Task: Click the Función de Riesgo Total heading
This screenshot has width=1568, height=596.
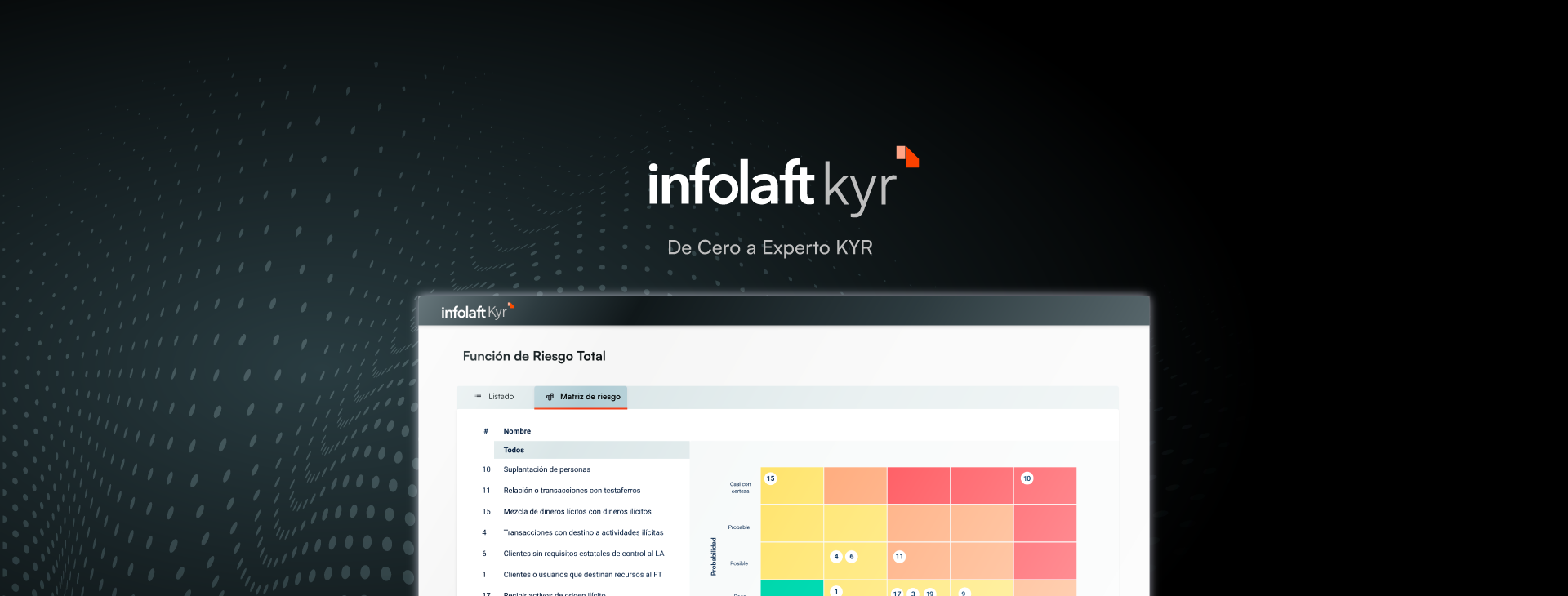Action: coord(534,356)
